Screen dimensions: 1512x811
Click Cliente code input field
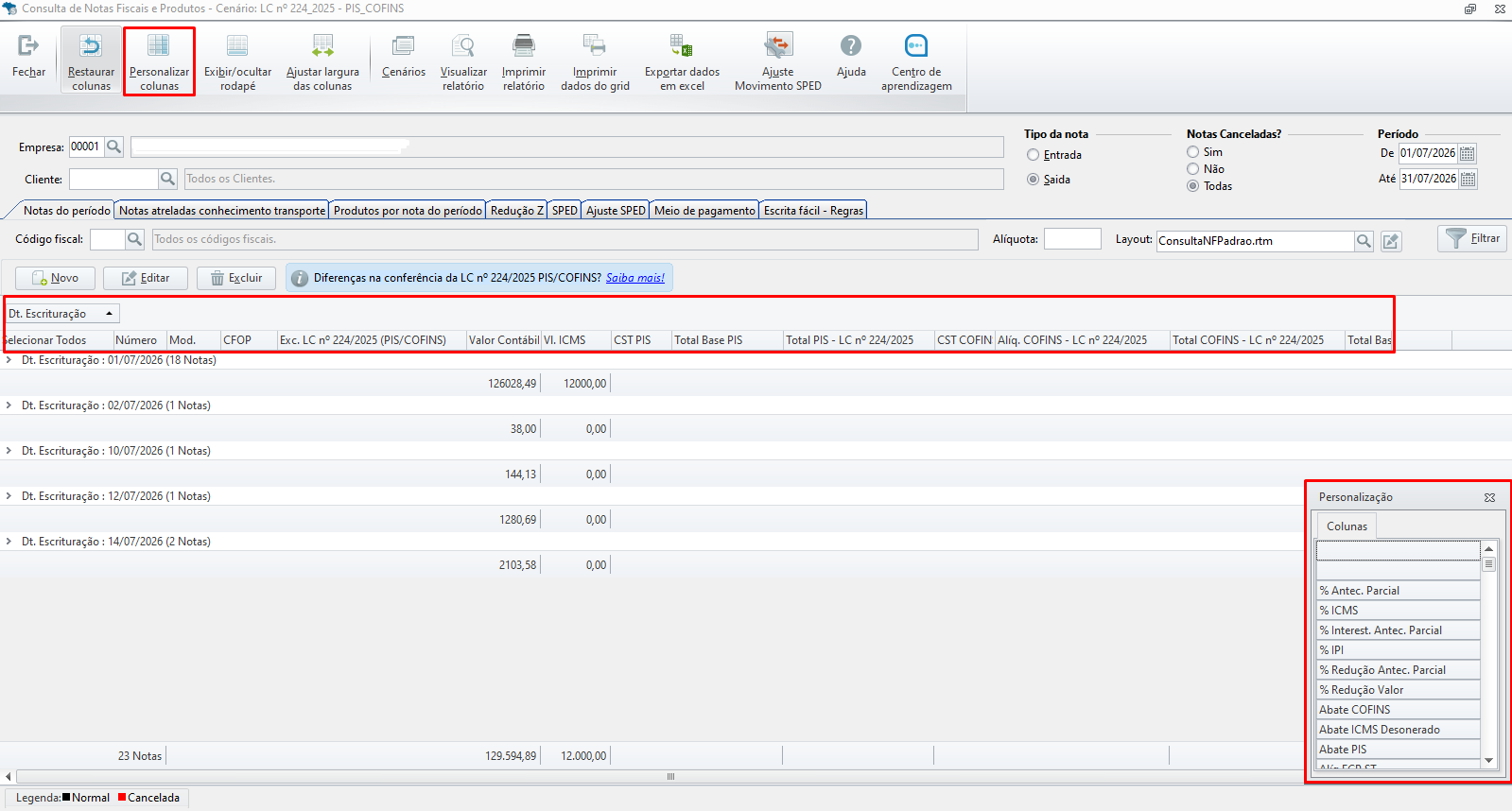113,179
